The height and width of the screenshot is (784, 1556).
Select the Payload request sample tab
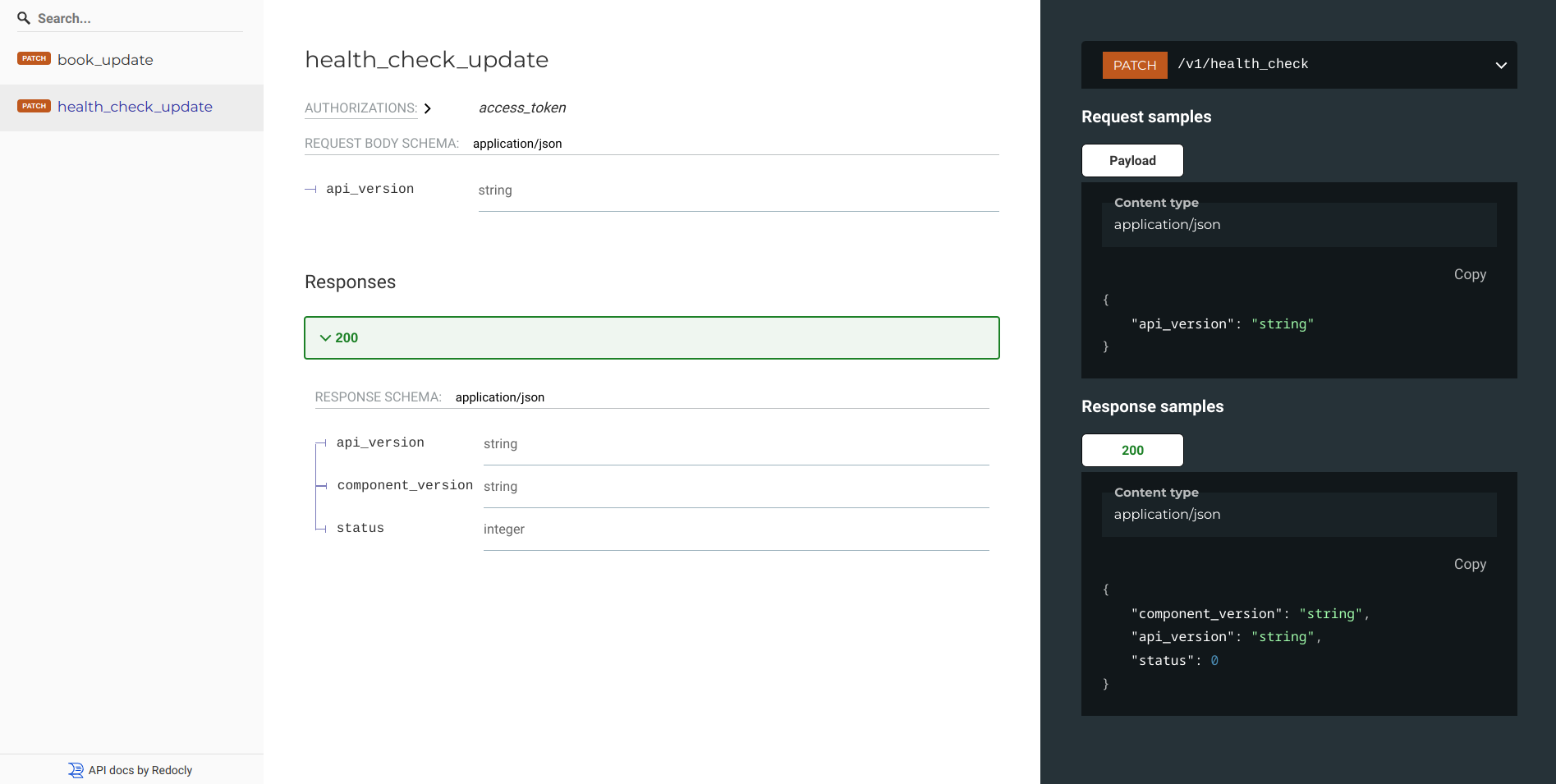(x=1132, y=160)
